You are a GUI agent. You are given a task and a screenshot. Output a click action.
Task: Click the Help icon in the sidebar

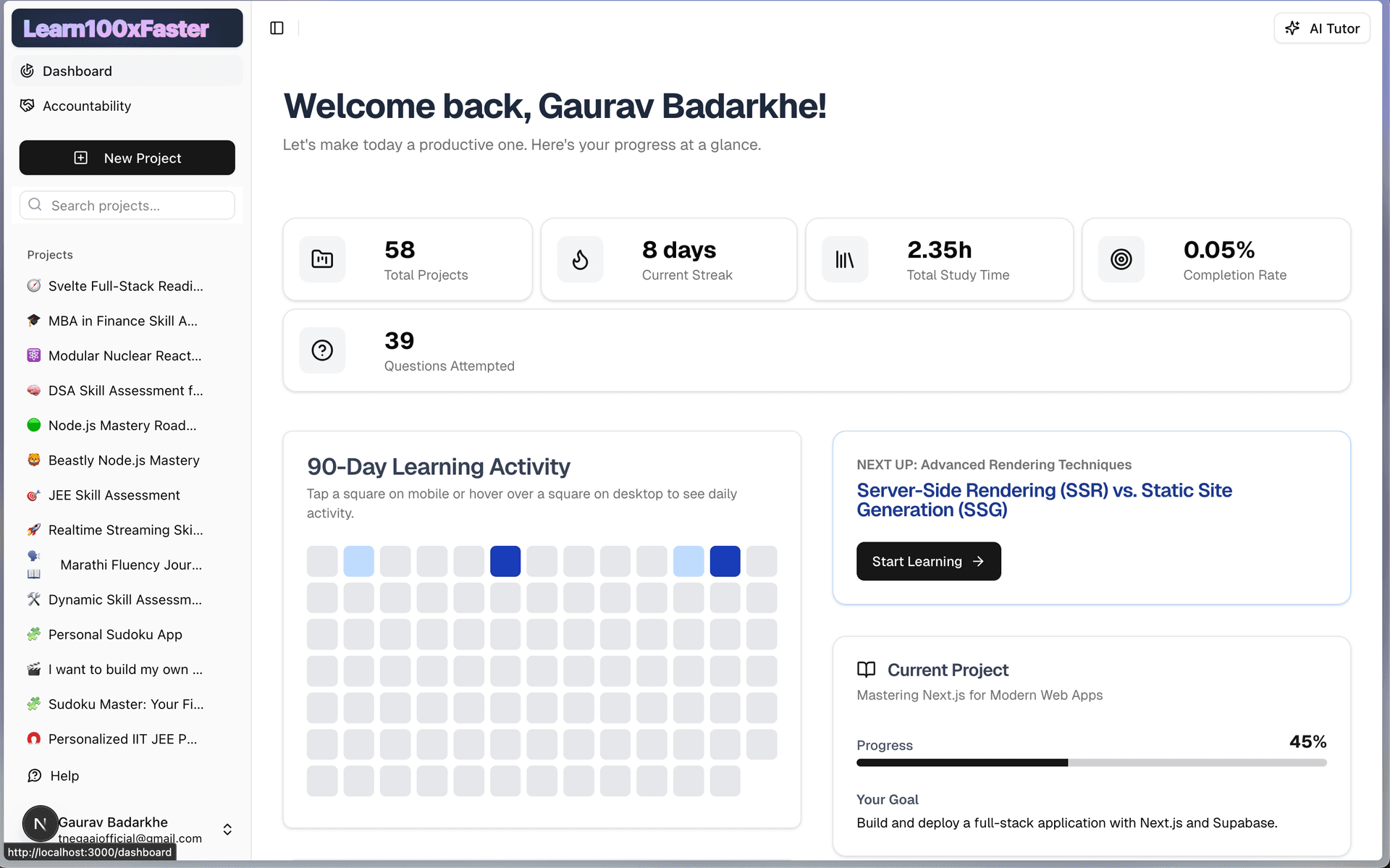33,775
